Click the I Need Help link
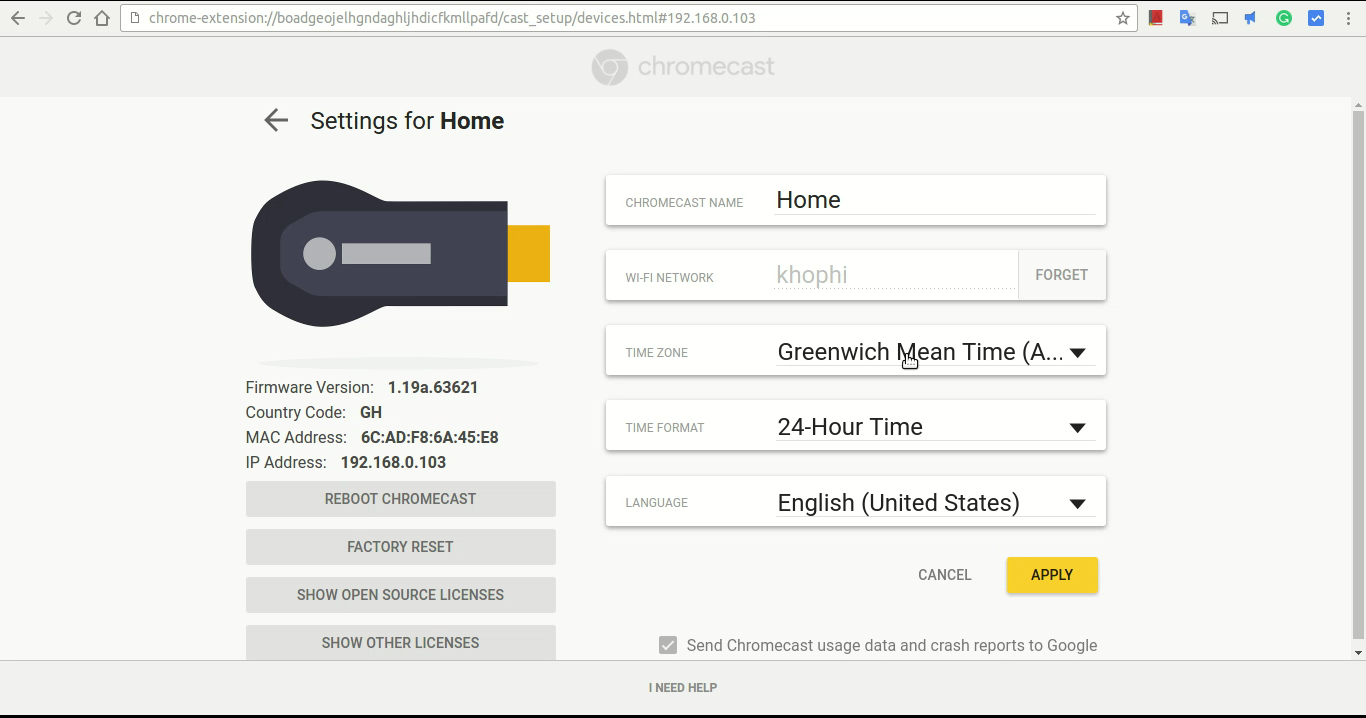Screen dimensions: 1366x718 pyautogui.click(x=683, y=688)
